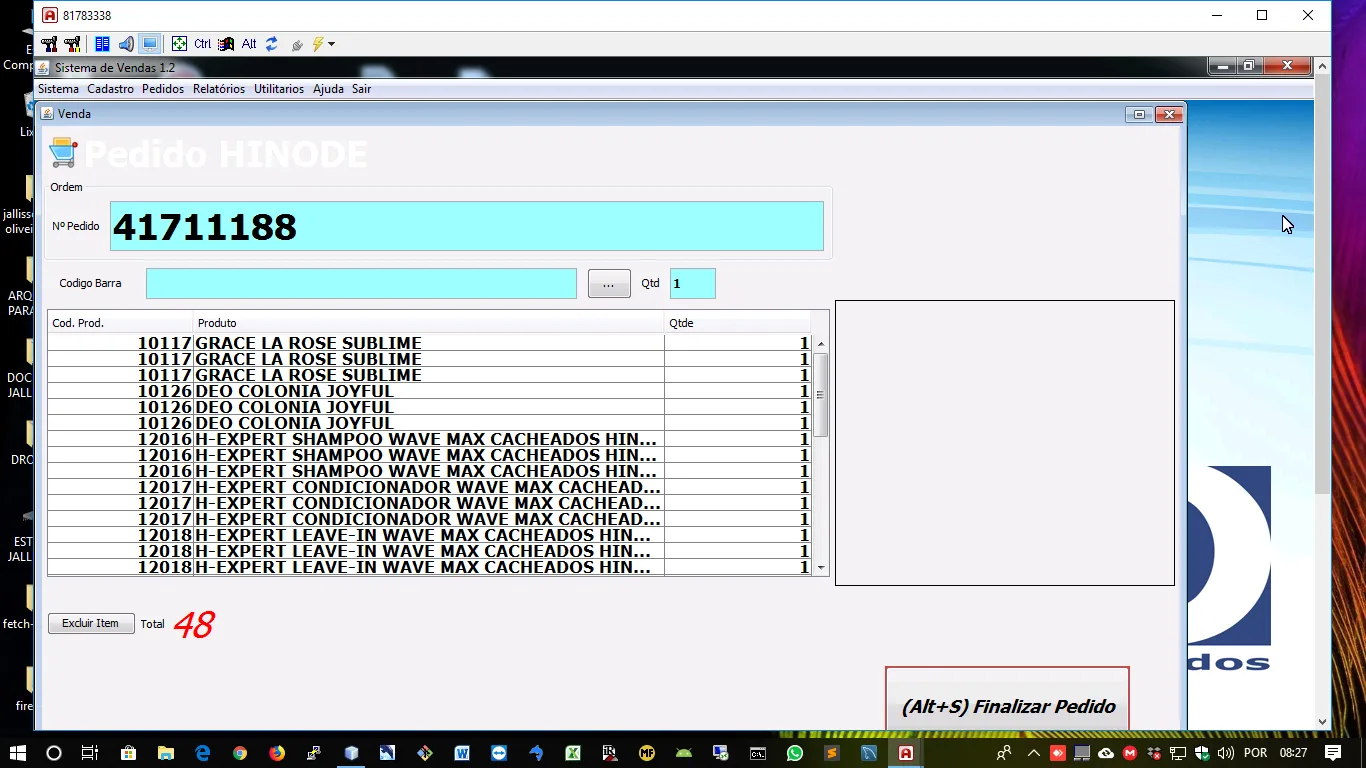This screenshot has height=768, width=1366.
Task: Open Sublime Text from the taskbar
Action: [832, 753]
